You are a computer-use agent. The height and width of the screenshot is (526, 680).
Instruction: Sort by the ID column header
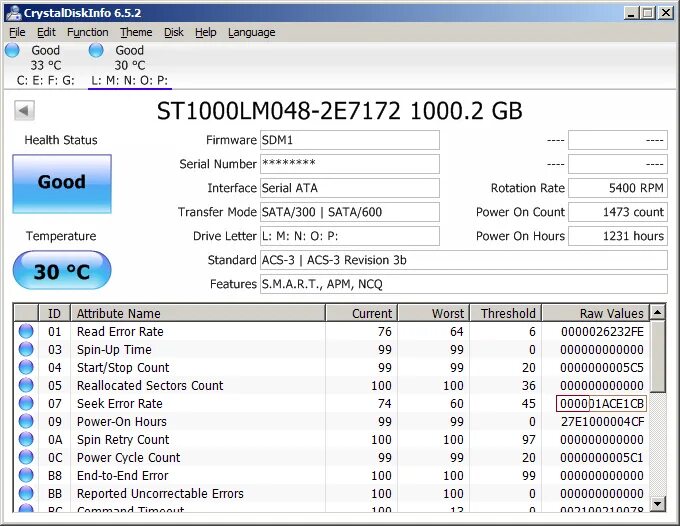[54, 313]
